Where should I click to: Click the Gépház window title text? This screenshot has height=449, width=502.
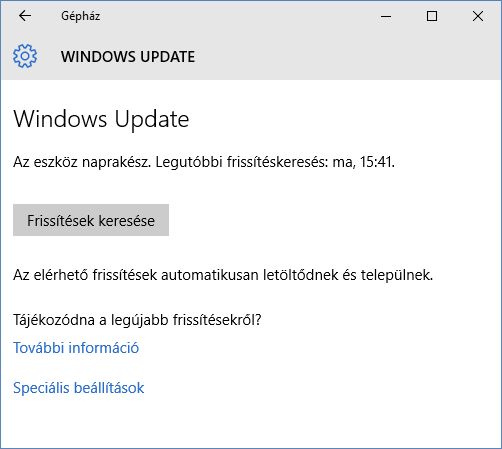point(80,16)
